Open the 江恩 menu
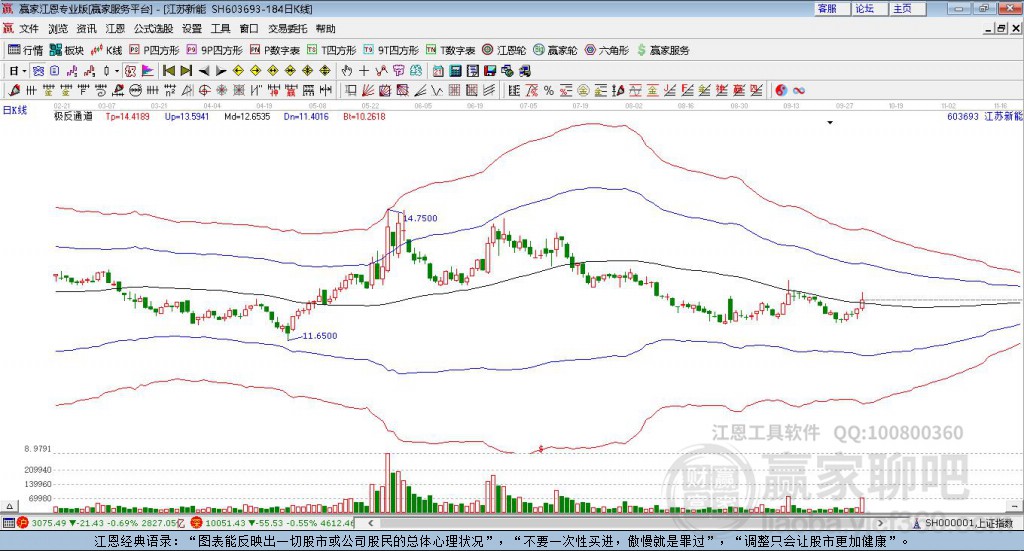 point(115,29)
